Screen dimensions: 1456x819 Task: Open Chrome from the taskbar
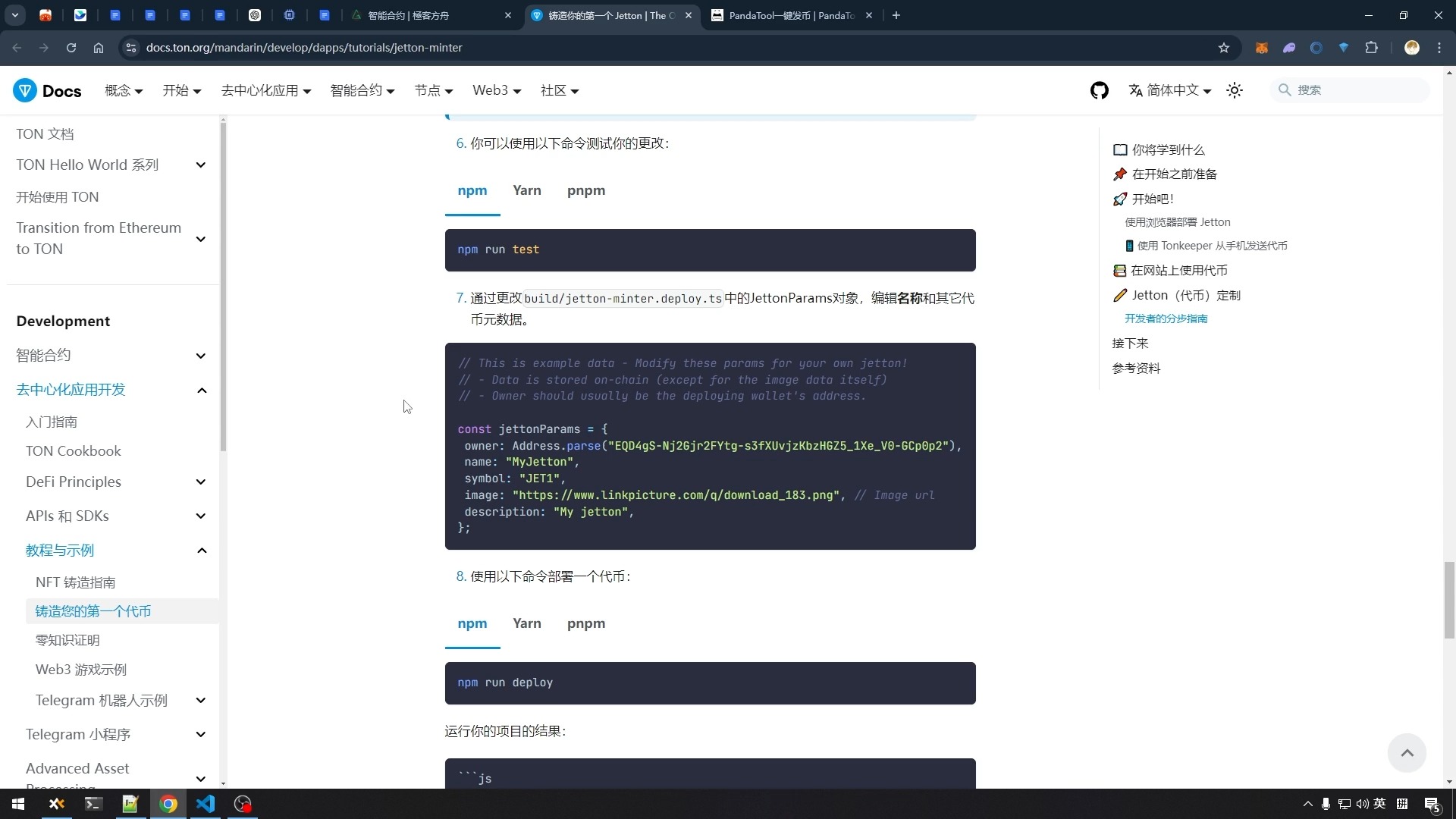(x=168, y=804)
